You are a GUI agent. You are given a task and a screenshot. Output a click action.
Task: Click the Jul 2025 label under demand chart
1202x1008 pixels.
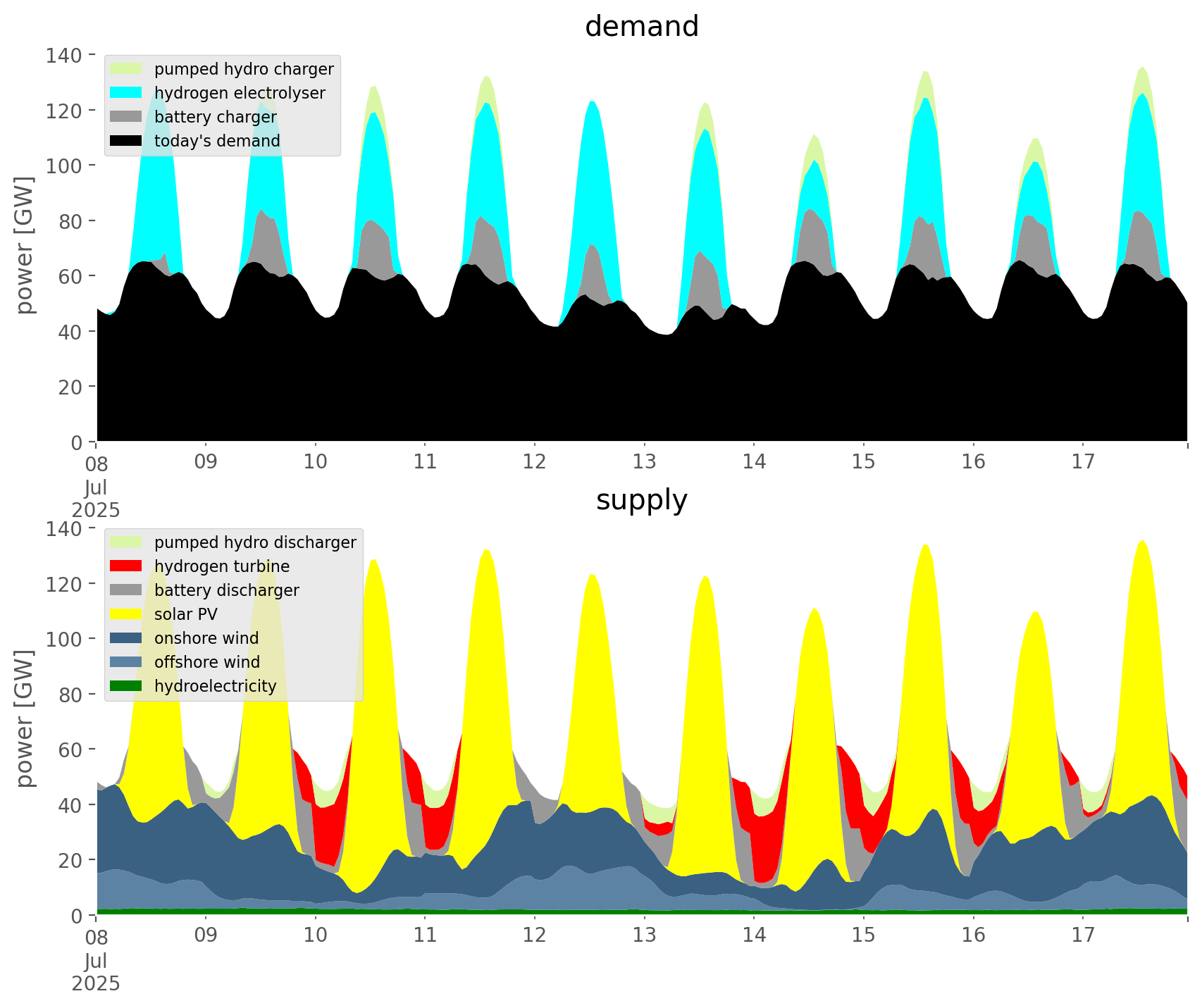coord(95,499)
